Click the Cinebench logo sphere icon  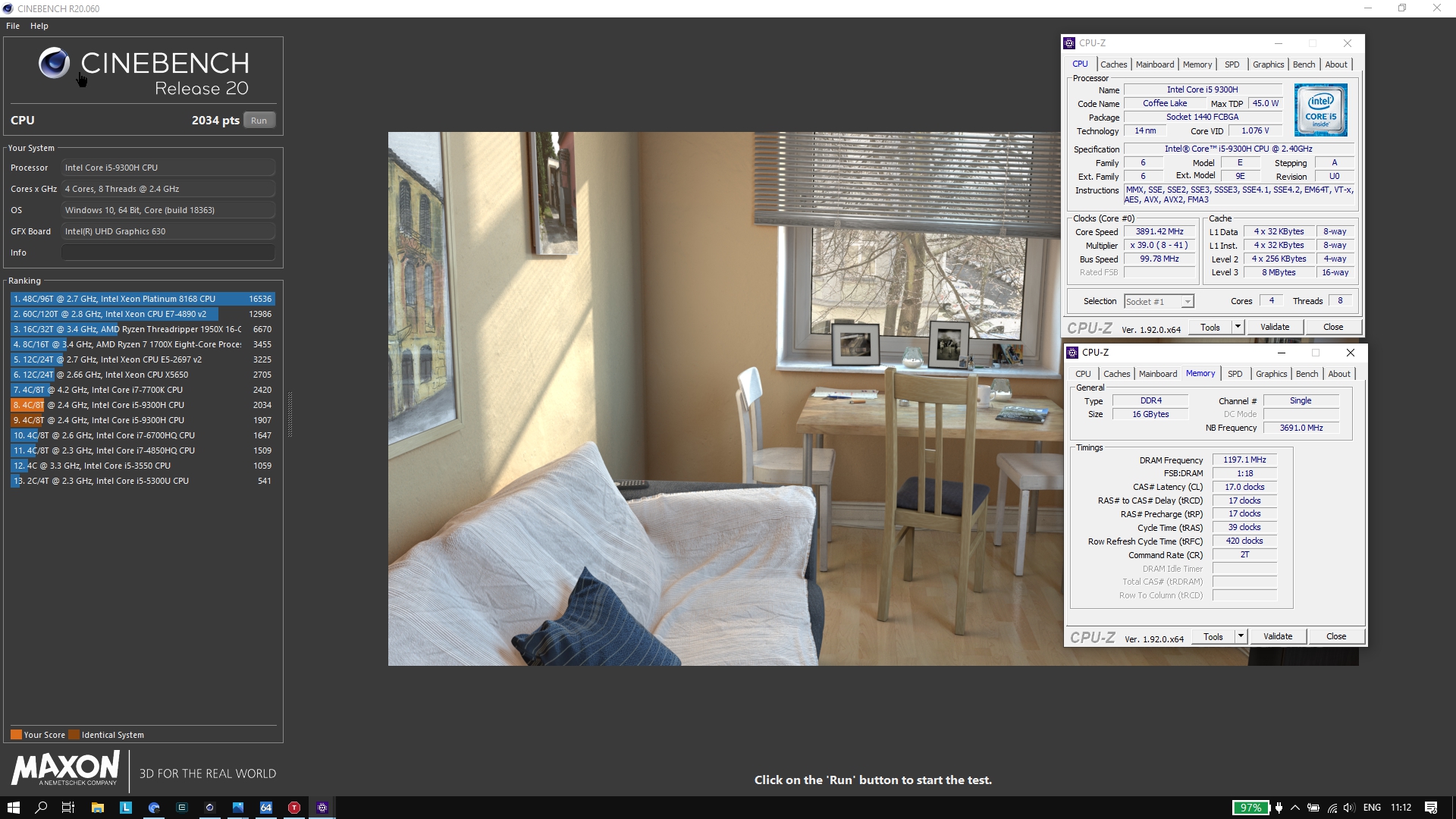coord(54,63)
